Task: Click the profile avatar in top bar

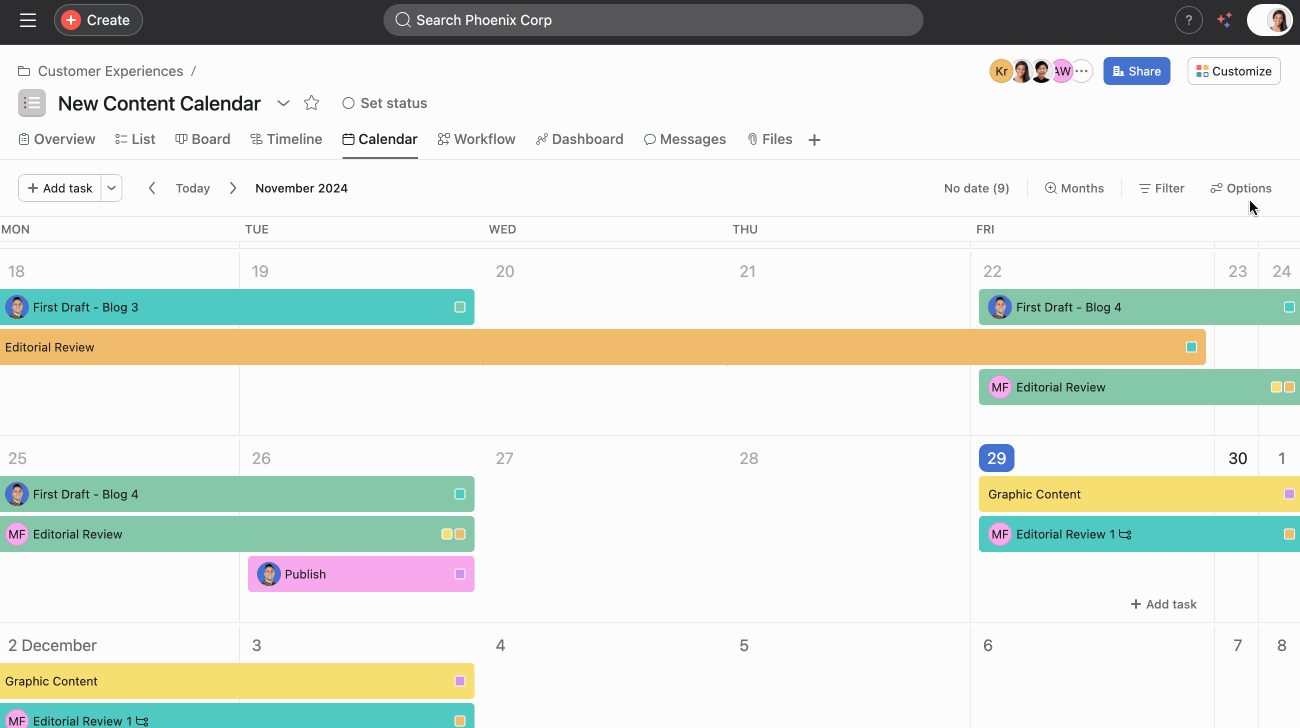Action: (x=1277, y=20)
